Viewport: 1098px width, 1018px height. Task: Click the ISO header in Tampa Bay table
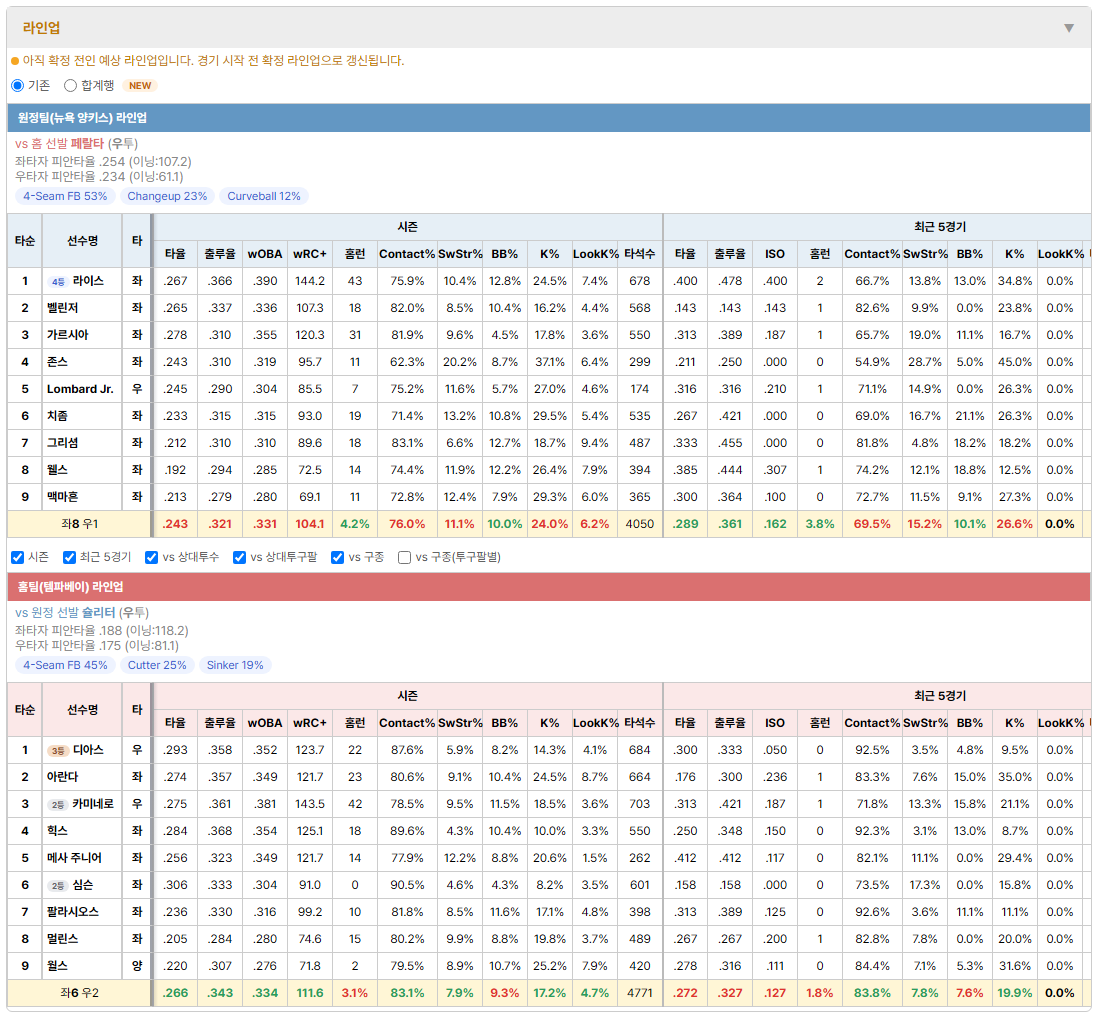click(x=774, y=723)
